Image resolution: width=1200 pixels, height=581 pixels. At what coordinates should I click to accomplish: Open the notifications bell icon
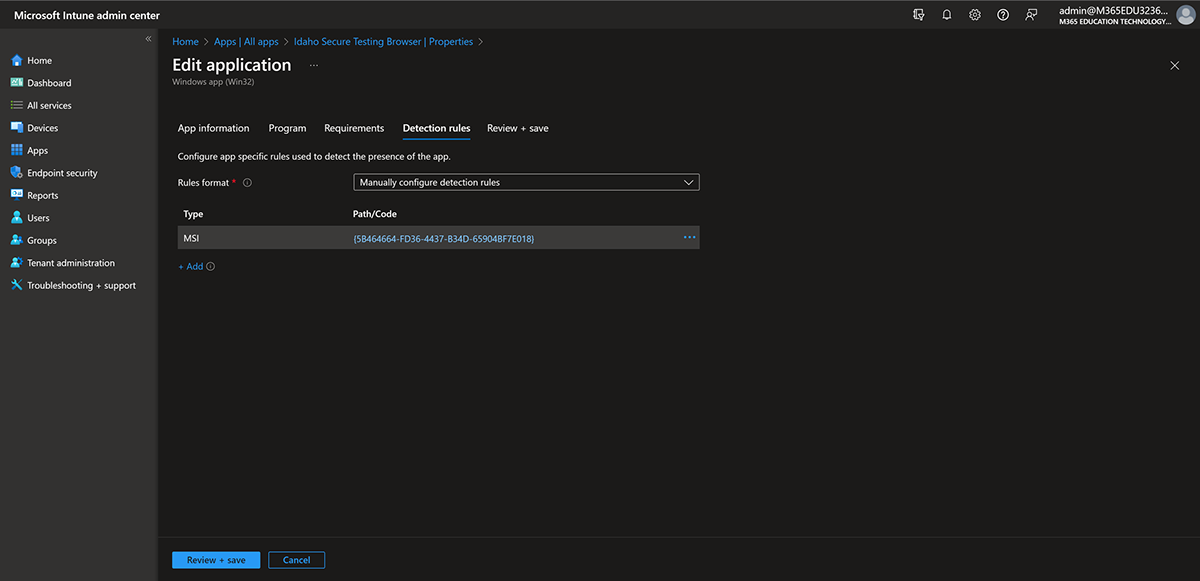[x=947, y=15]
